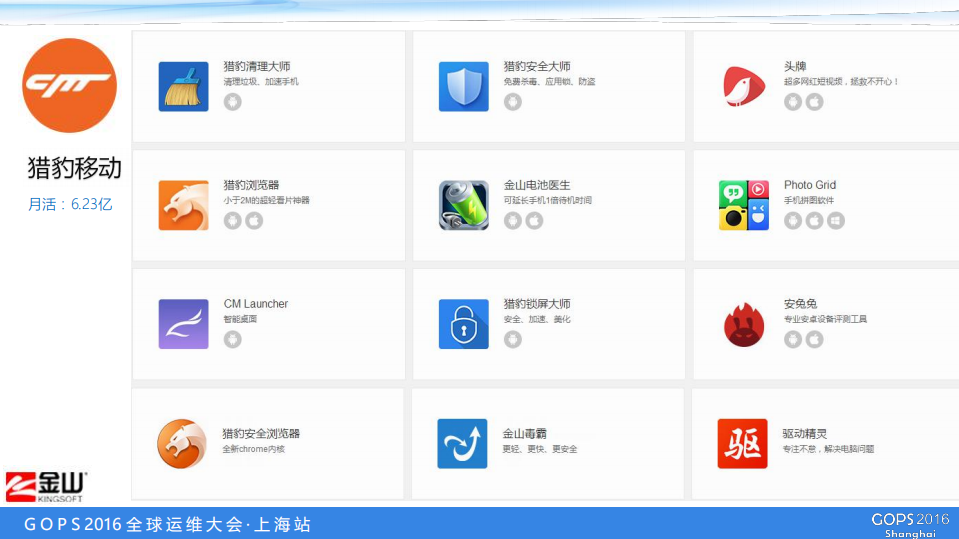Open the 猎豹安全大师 title link
This screenshot has height=539, width=959.
(x=537, y=66)
